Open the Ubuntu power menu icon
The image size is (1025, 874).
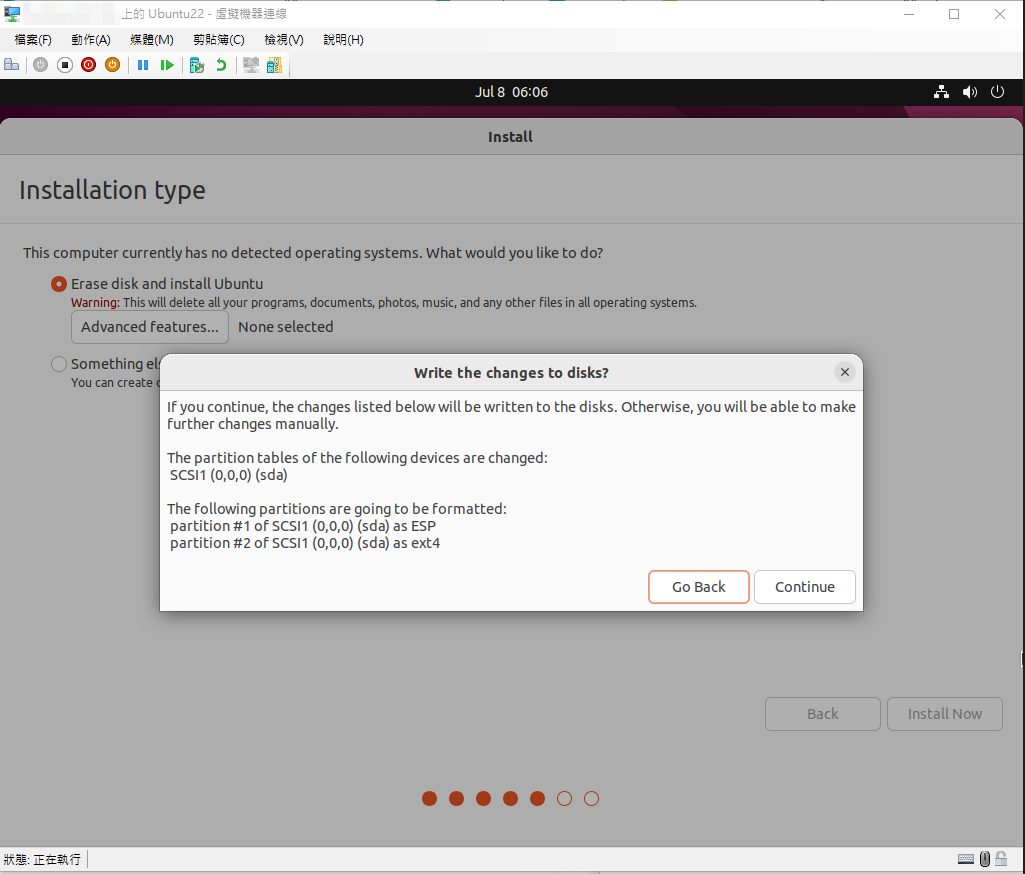pos(998,92)
